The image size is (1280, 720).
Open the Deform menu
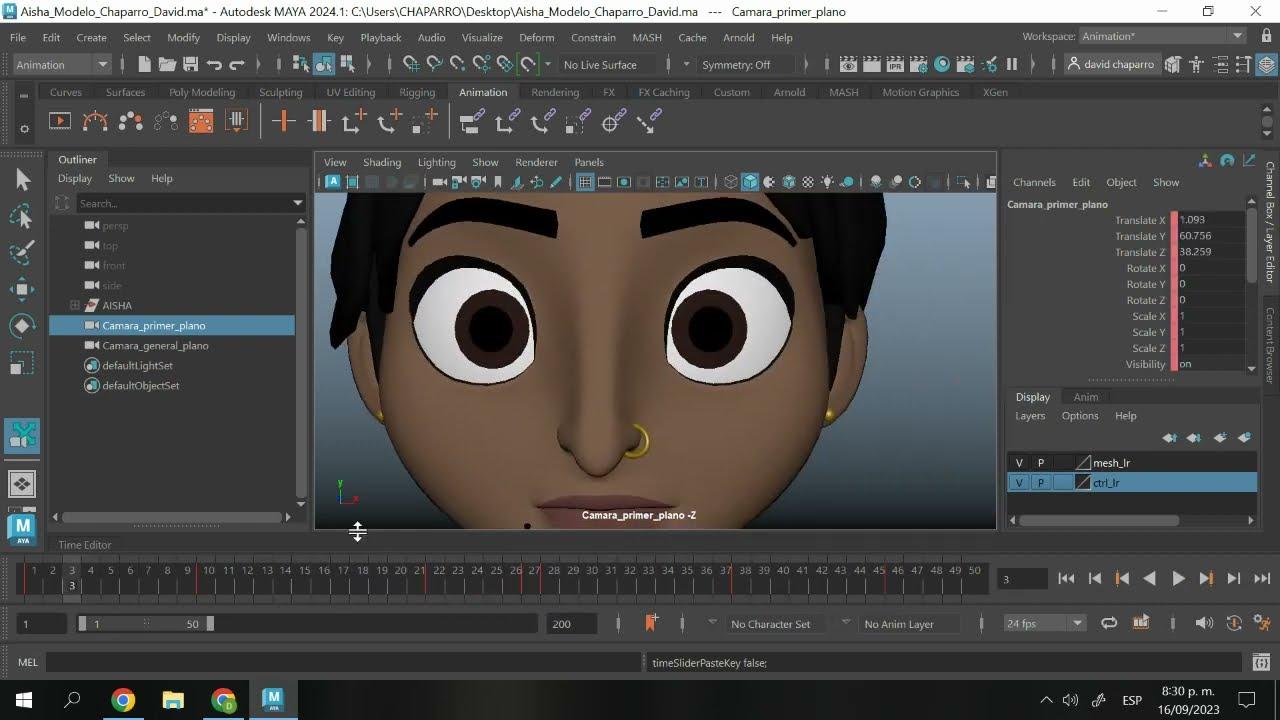pyautogui.click(x=536, y=37)
